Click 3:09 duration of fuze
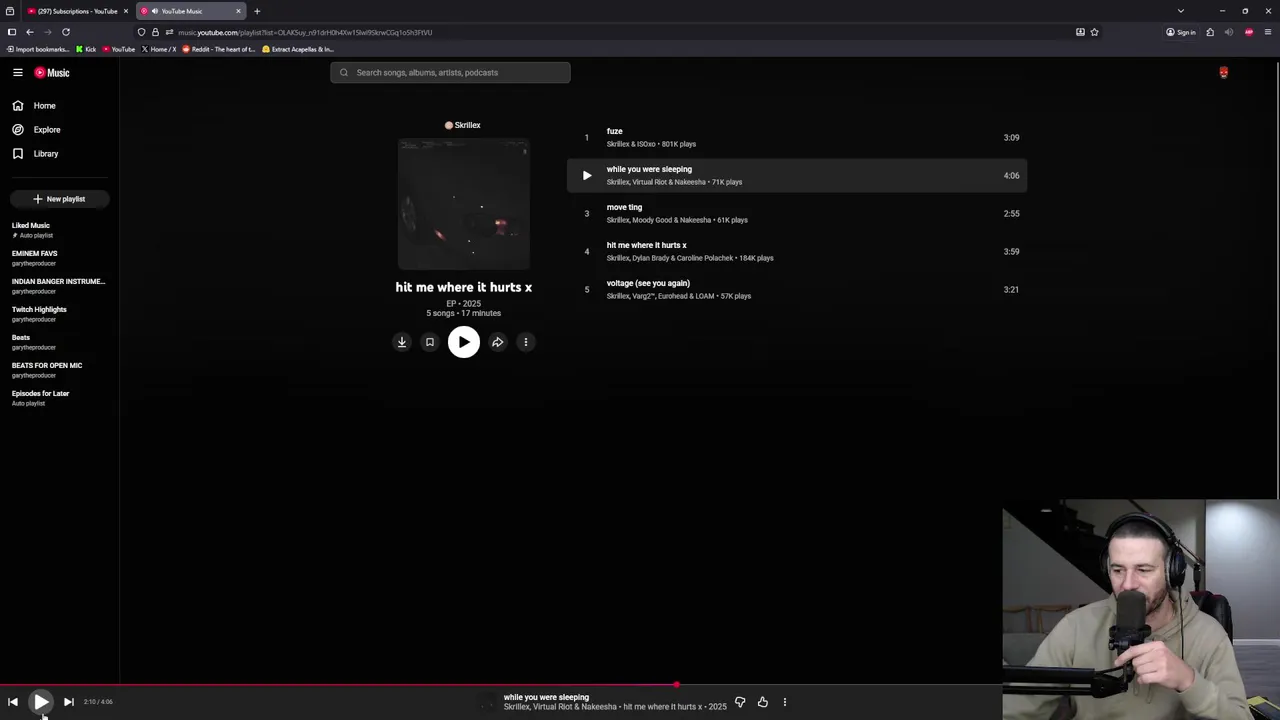This screenshot has height=720, width=1280. pyautogui.click(x=1011, y=138)
